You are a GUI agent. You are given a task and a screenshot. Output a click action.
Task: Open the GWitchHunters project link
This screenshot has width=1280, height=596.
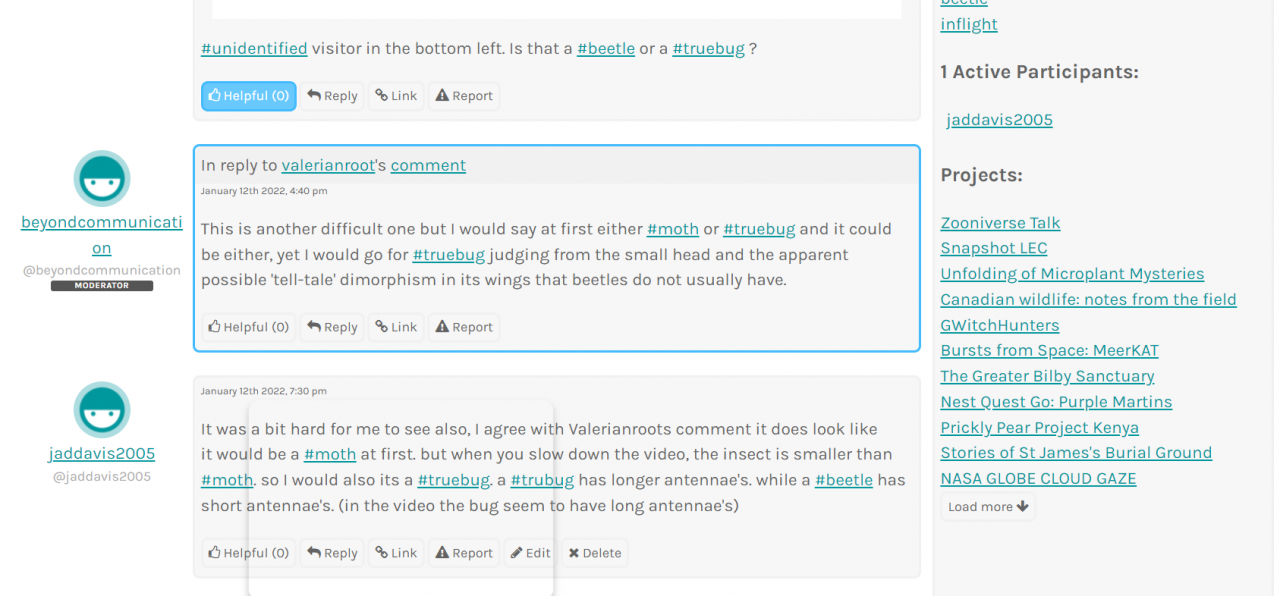[999, 325]
